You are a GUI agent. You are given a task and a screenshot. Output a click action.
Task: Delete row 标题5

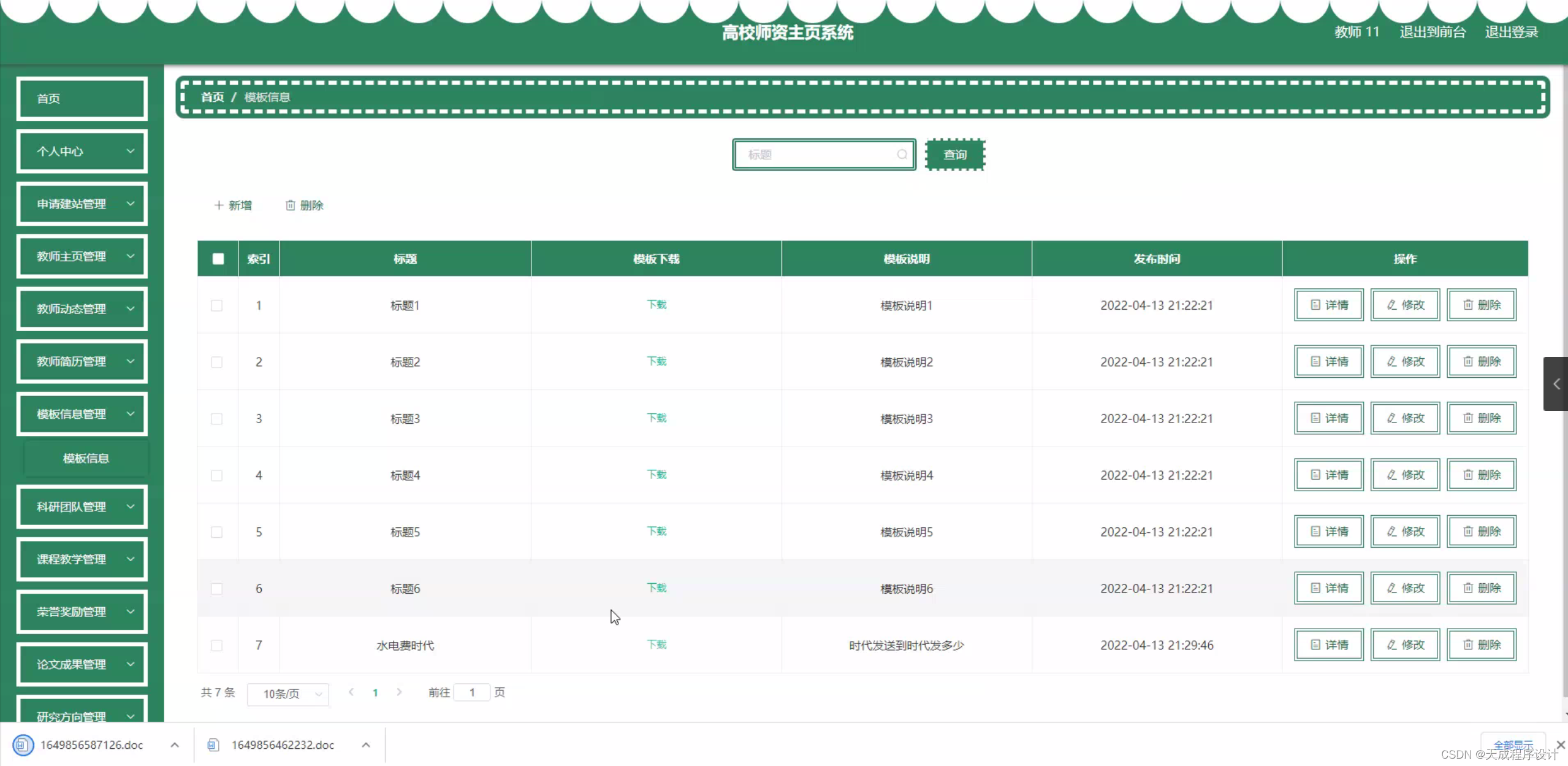pyautogui.click(x=1482, y=531)
